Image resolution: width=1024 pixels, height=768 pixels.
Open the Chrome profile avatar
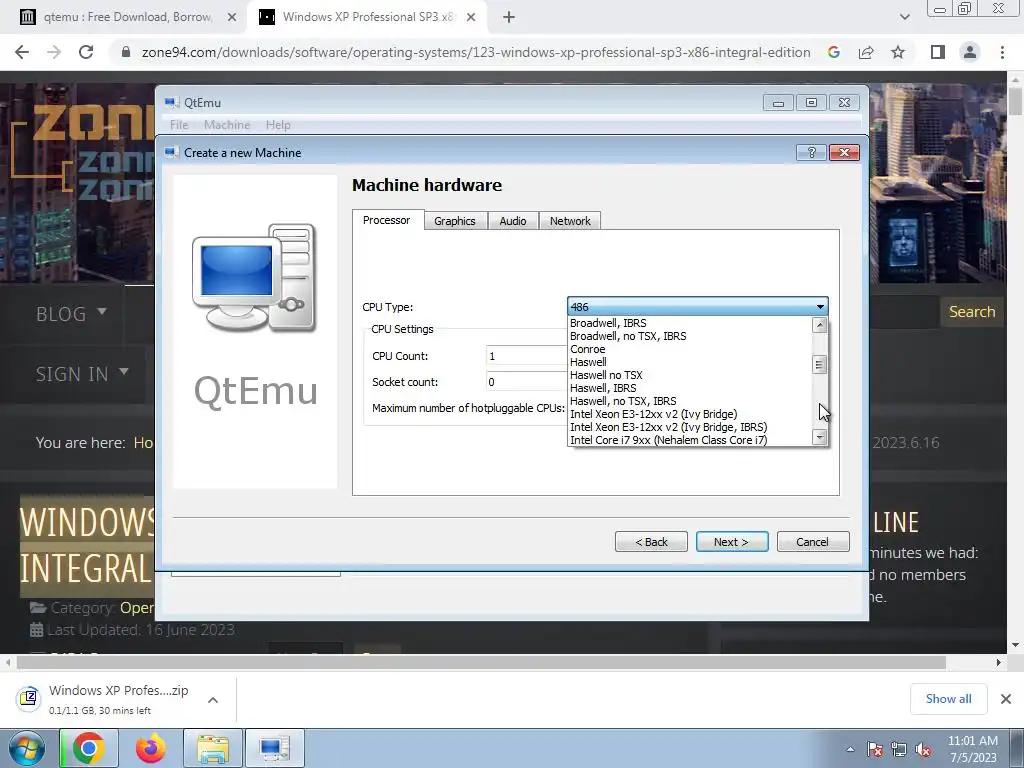970,52
